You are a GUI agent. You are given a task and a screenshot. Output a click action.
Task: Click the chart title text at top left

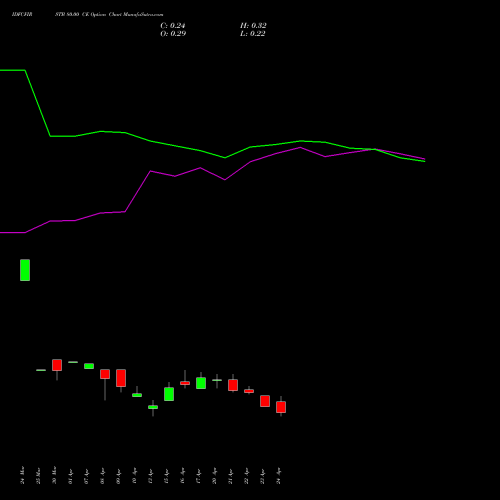coord(87,15)
